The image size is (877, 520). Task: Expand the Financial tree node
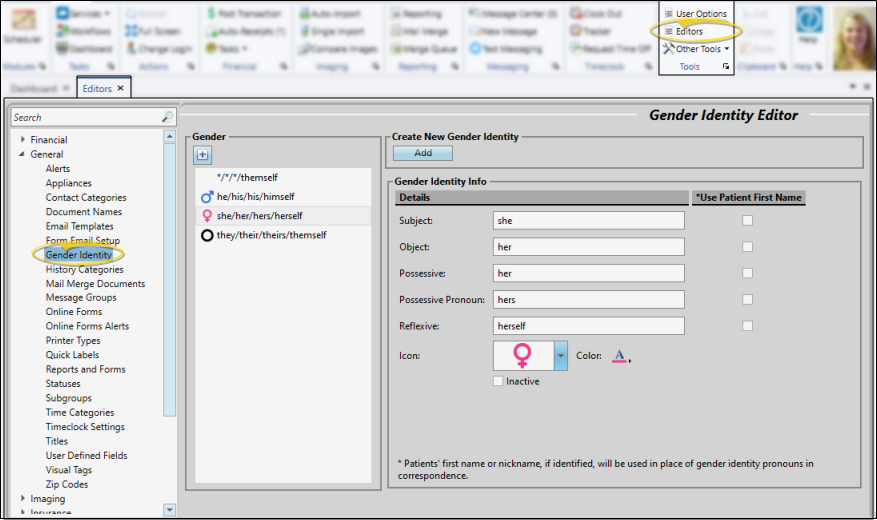[x=23, y=140]
